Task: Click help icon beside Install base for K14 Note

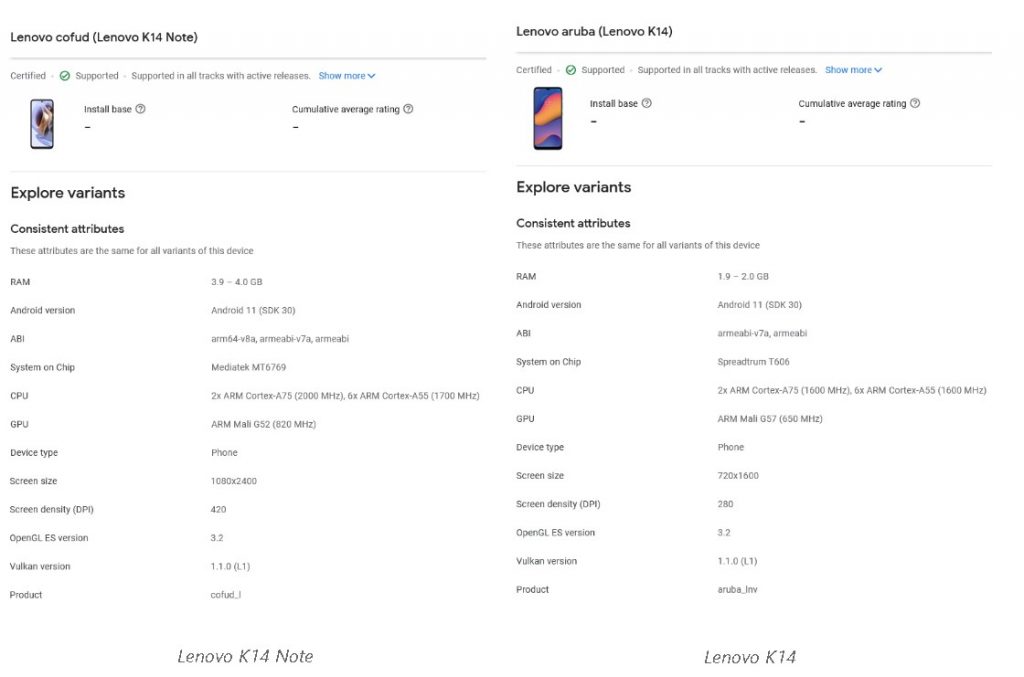Action: click(x=141, y=109)
